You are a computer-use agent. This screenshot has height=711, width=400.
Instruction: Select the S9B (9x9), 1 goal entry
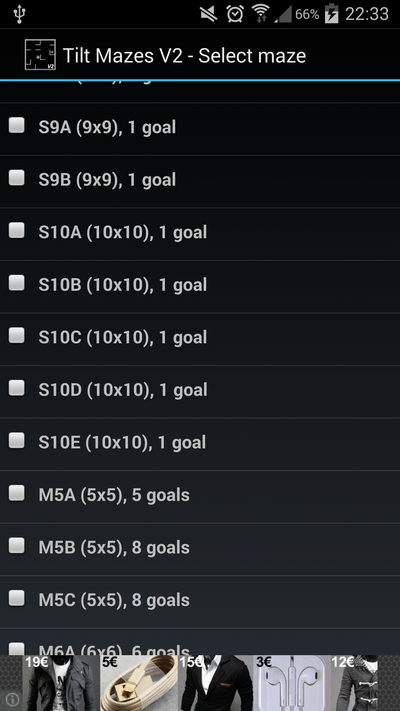[200, 181]
